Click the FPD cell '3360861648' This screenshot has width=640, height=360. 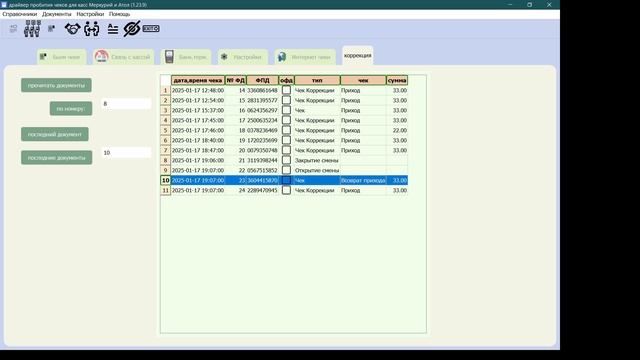tap(262, 90)
